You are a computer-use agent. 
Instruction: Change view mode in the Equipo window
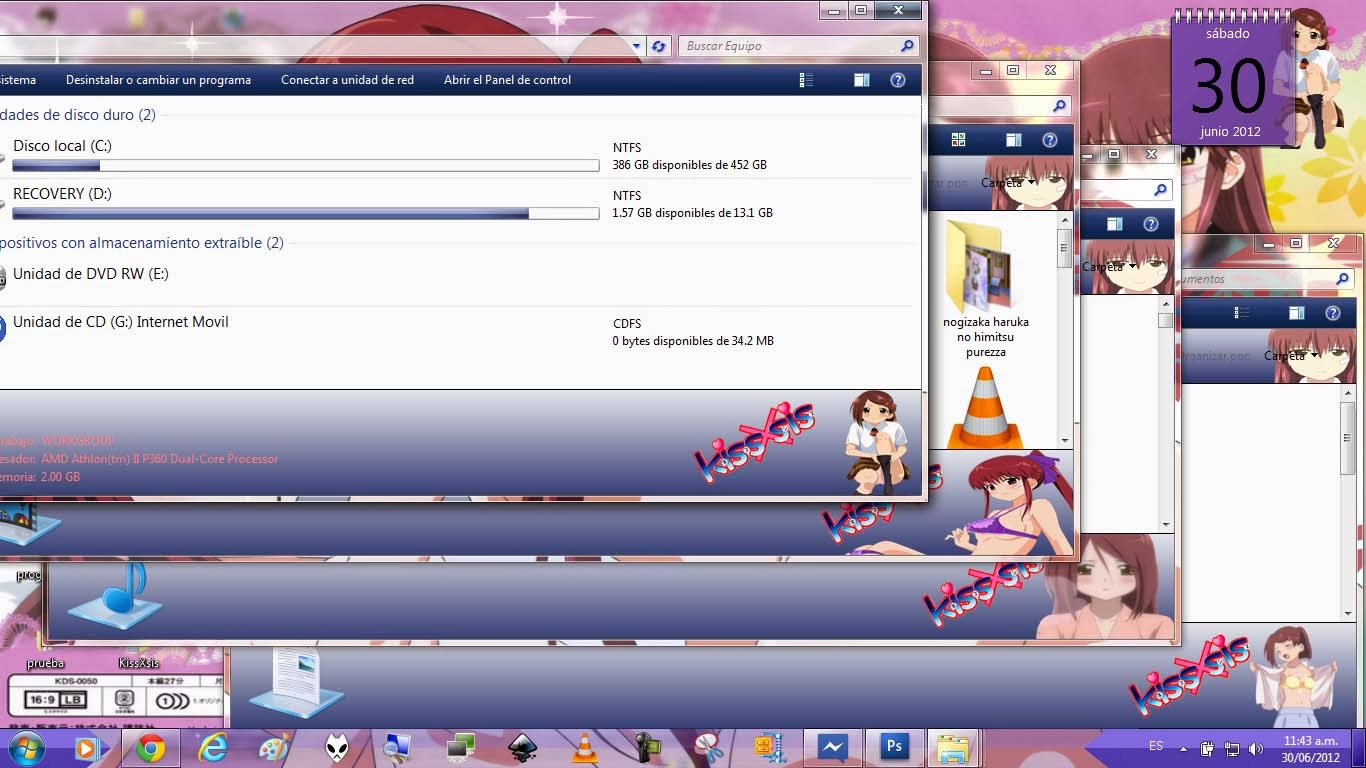pyautogui.click(x=806, y=80)
